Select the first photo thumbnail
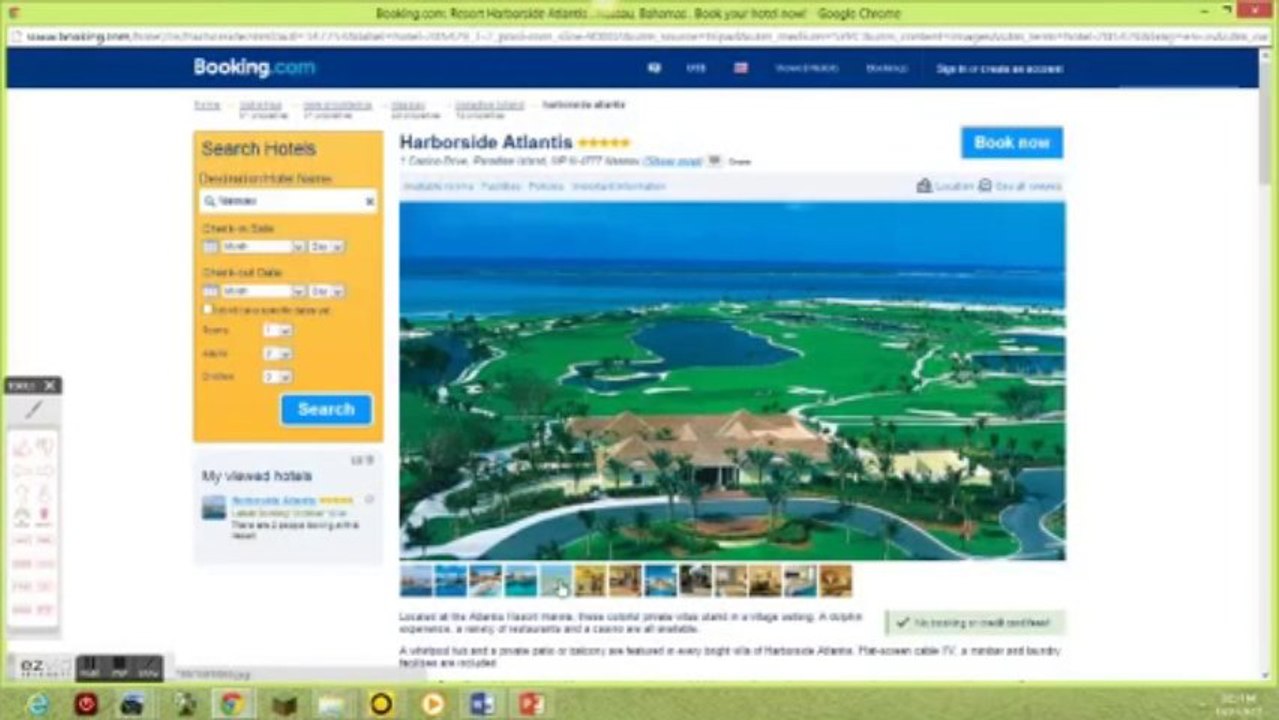The width and height of the screenshot is (1279, 720). point(416,581)
